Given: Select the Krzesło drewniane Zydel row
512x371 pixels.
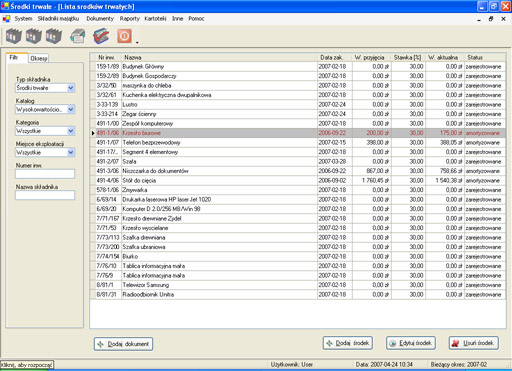Looking at the screenshot, I should pos(298,219).
